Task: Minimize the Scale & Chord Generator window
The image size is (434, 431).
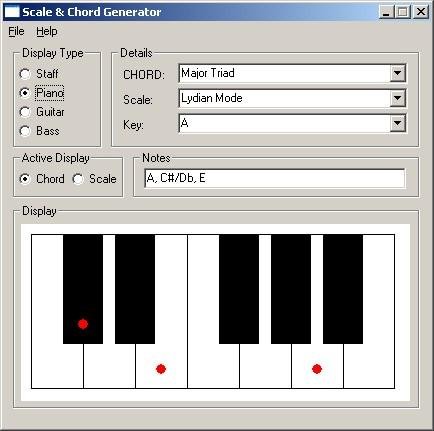Action: (386, 12)
